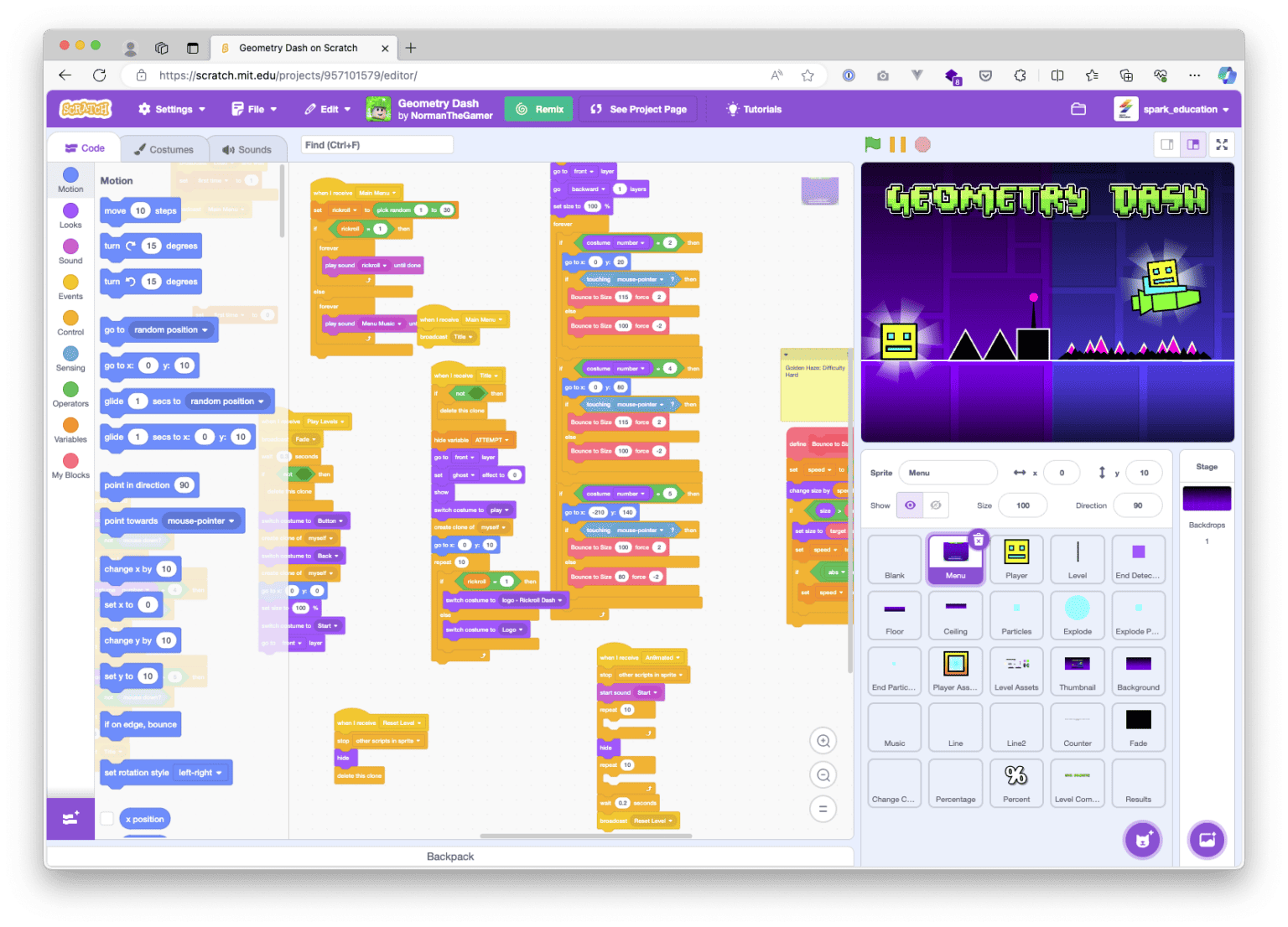Click the Remix button
This screenshot has width=1288, height=927.
[x=539, y=109]
